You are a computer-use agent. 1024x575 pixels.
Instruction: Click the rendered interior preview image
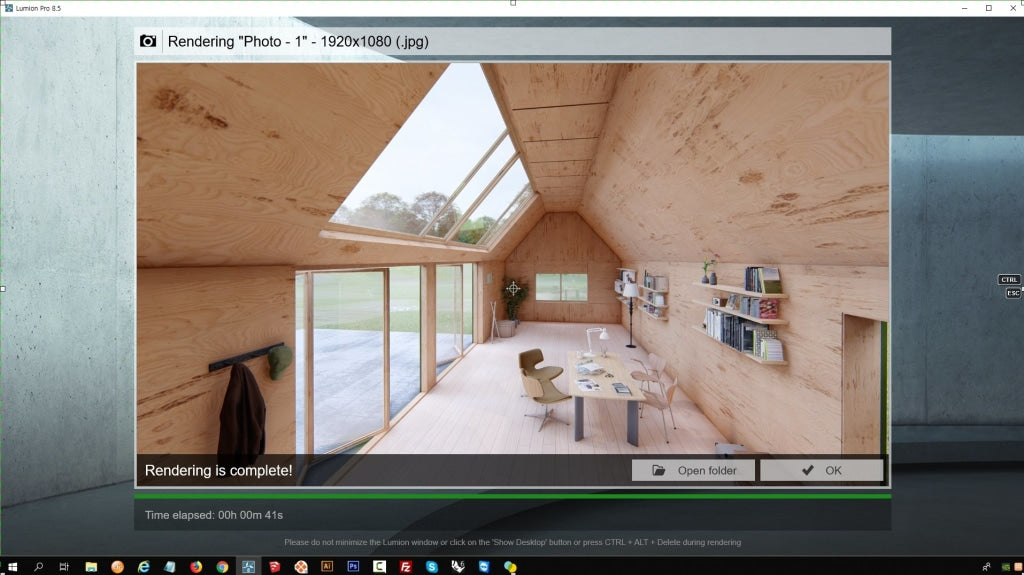[x=512, y=260]
